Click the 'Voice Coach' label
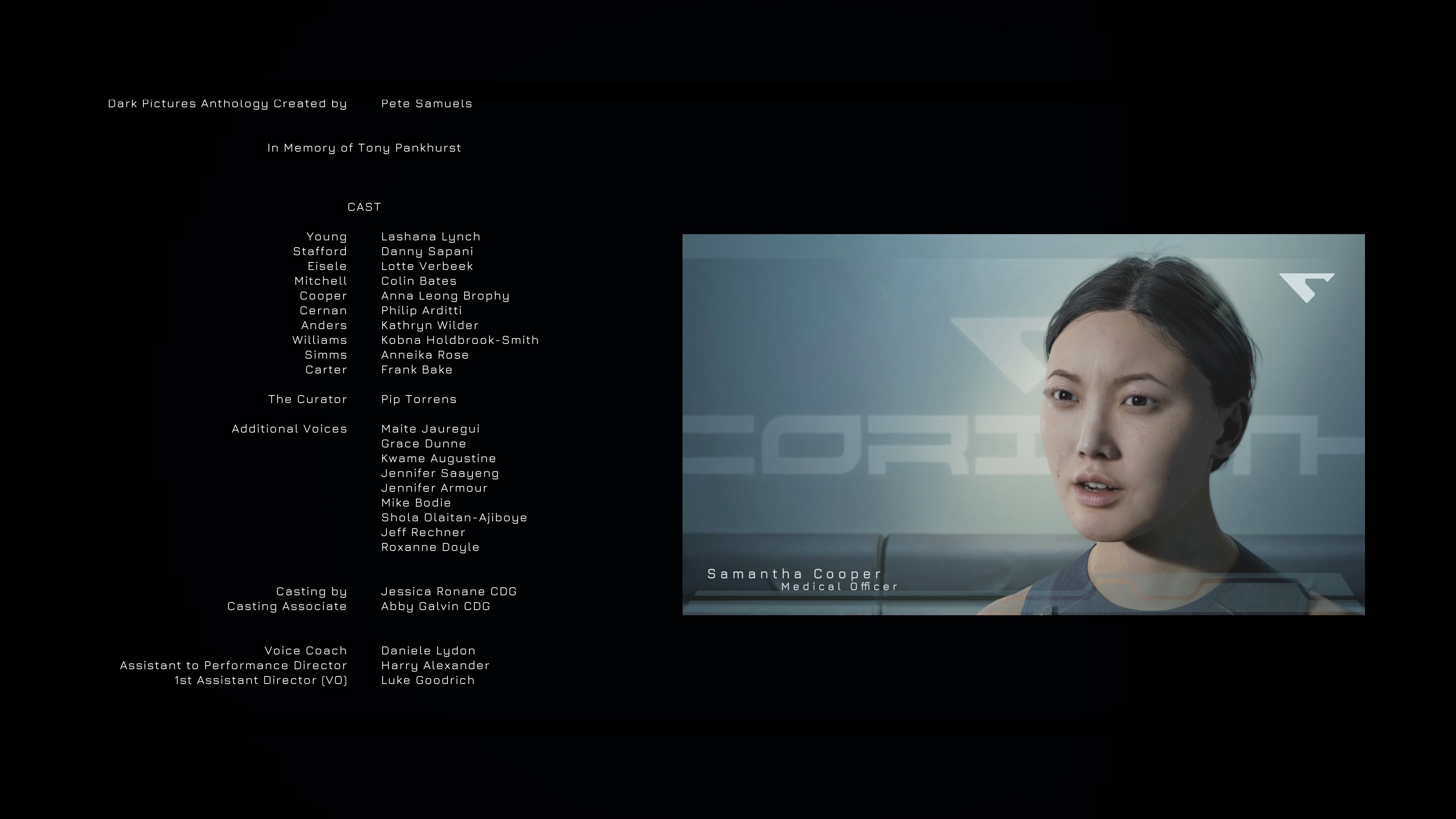Screen dimensions: 1456x819 306,651
